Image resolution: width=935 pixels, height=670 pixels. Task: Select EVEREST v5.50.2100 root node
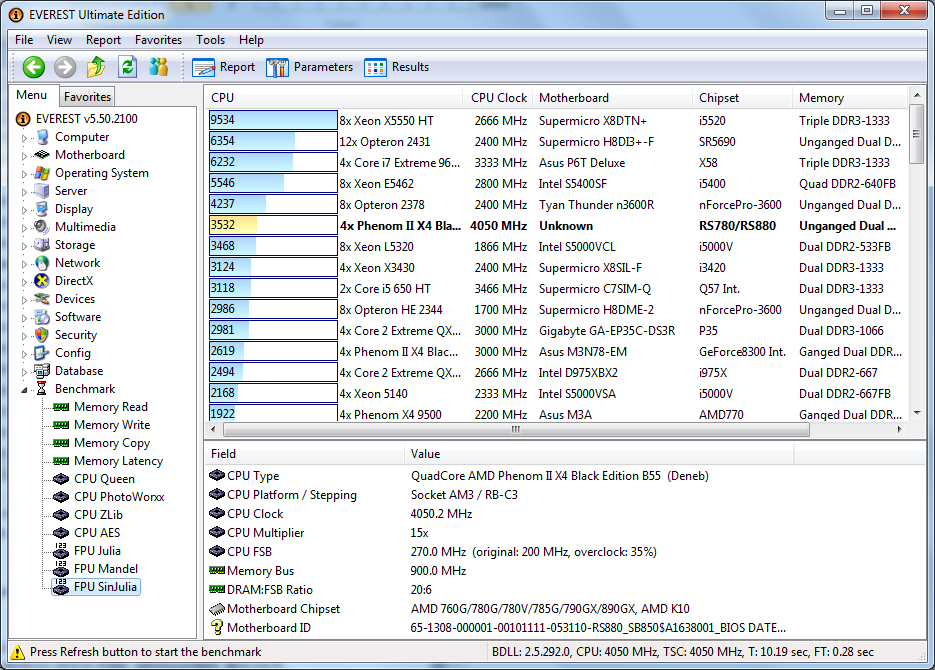pos(86,119)
